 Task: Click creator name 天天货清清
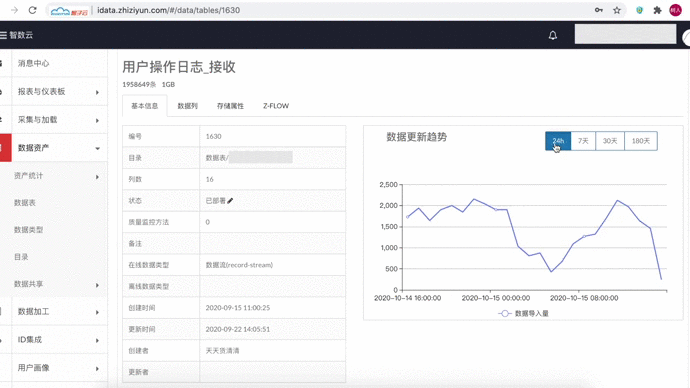click(222, 351)
